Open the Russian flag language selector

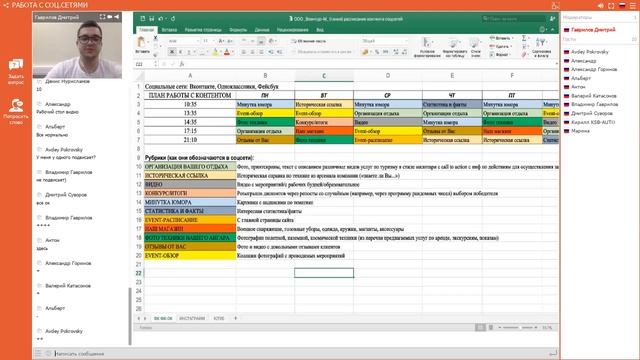622,5
